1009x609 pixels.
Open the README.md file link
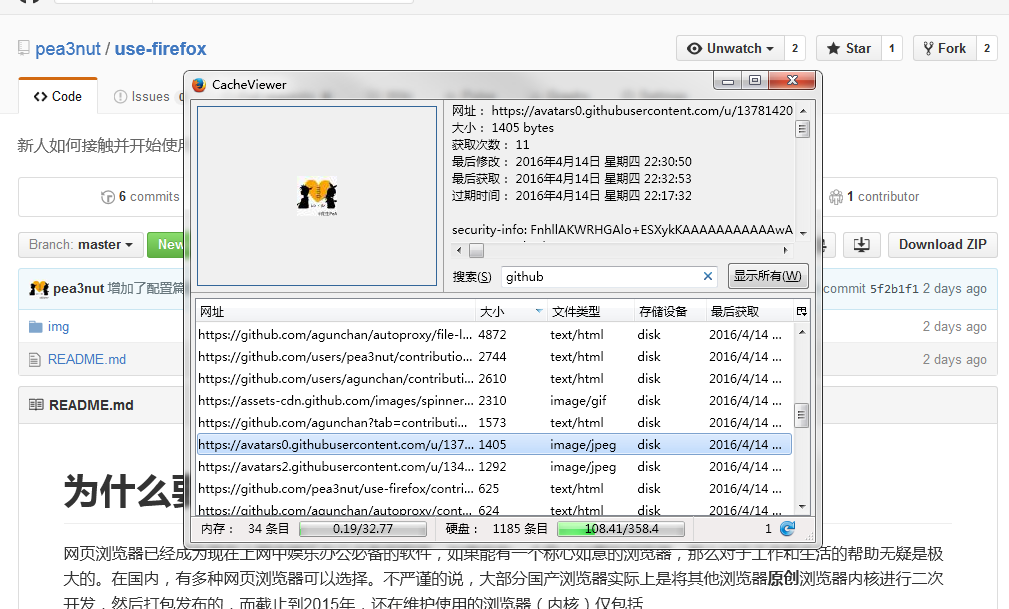click(x=87, y=360)
